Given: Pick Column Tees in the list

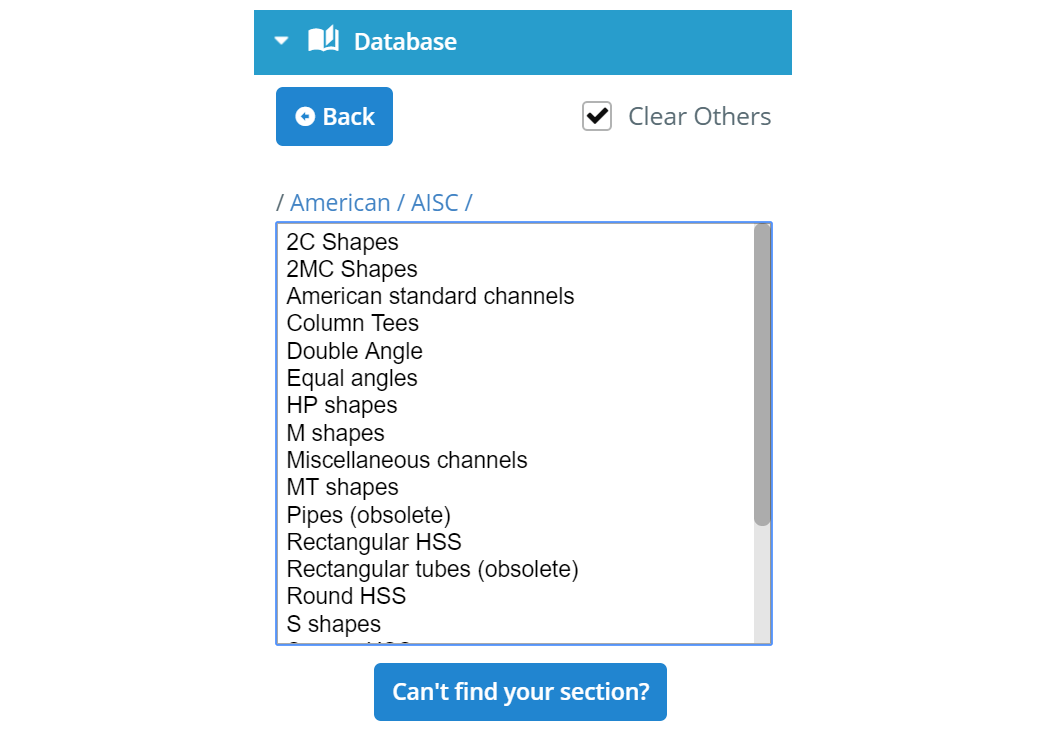Looking at the screenshot, I should pos(515,323).
